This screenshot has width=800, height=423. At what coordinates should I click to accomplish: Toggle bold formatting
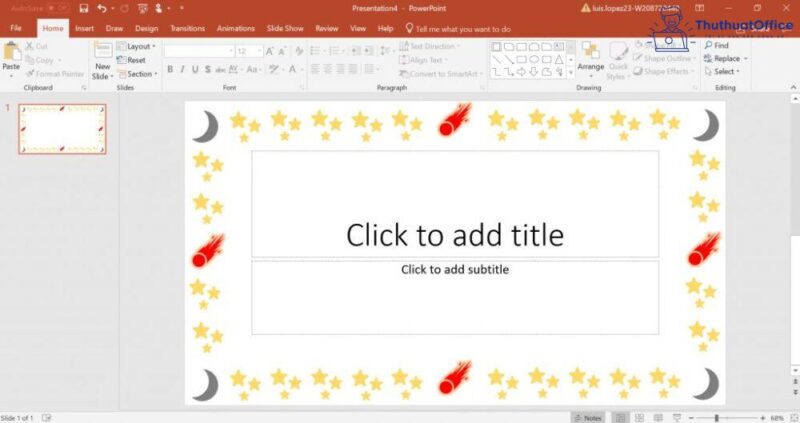[170, 69]
